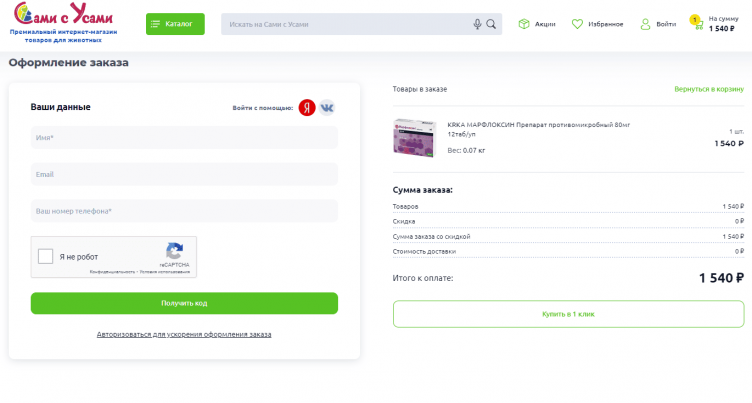This screenshot has height=403, width=752.
Task: Focus the Email input field
Action: (184, 174)
